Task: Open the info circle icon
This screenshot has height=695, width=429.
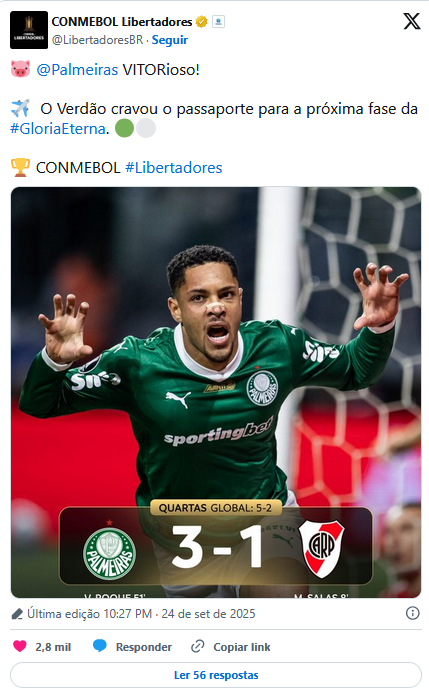Action: (x=412, y=613)
